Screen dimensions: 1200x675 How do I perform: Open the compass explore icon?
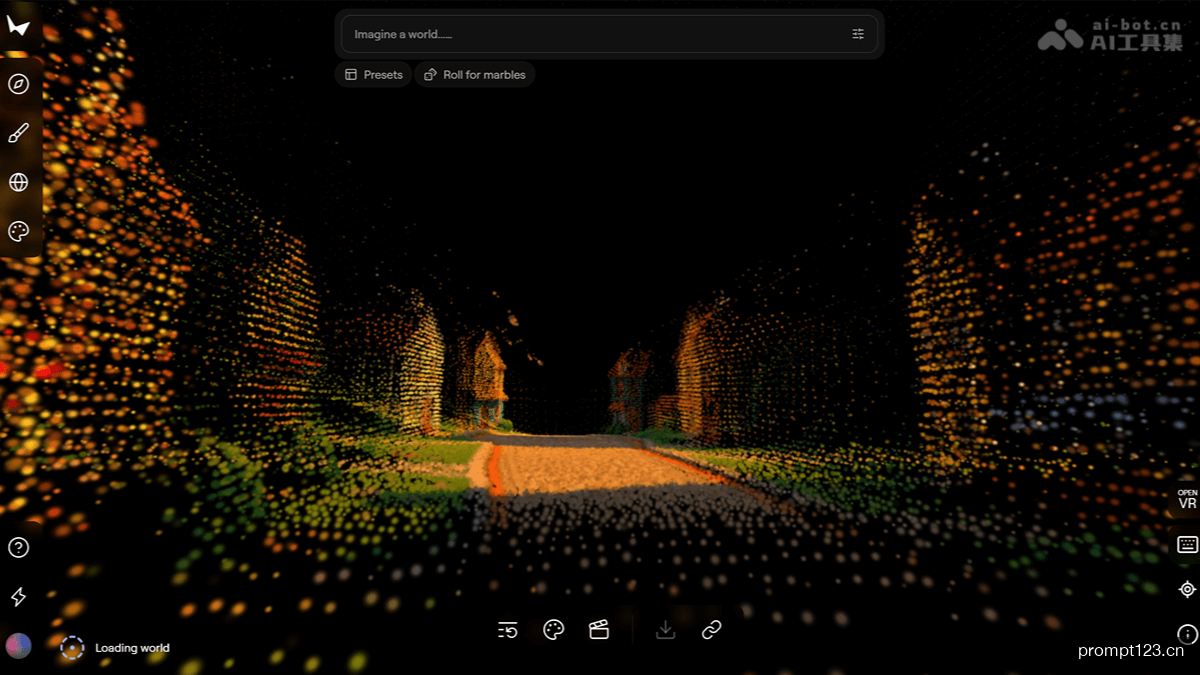pyautogui.click(x=18, y=84)
